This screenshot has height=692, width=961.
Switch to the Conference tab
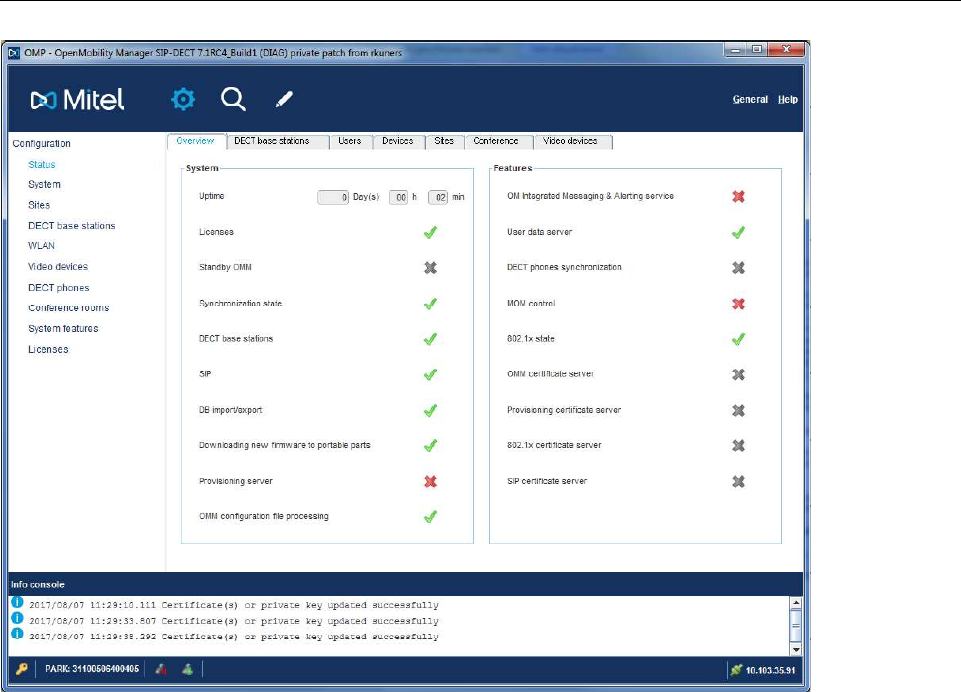click(499, 141)
